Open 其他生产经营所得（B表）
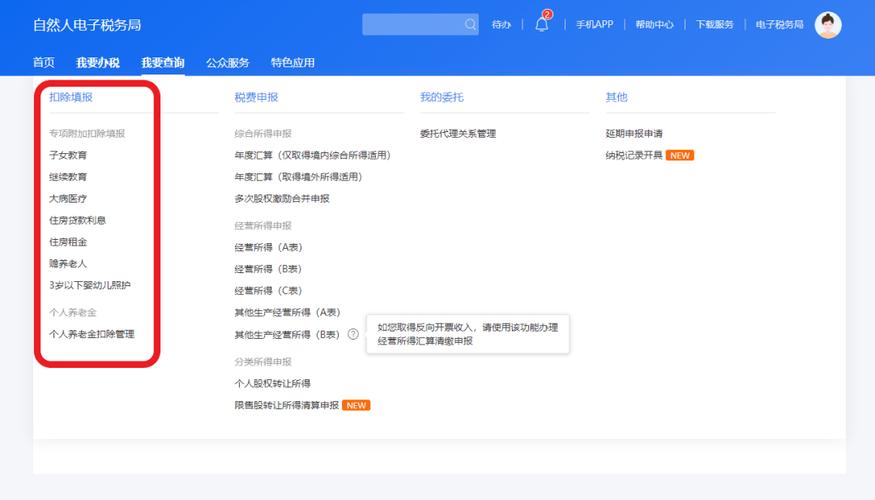This screenshot has height=500, width=875. pos(287,335)
